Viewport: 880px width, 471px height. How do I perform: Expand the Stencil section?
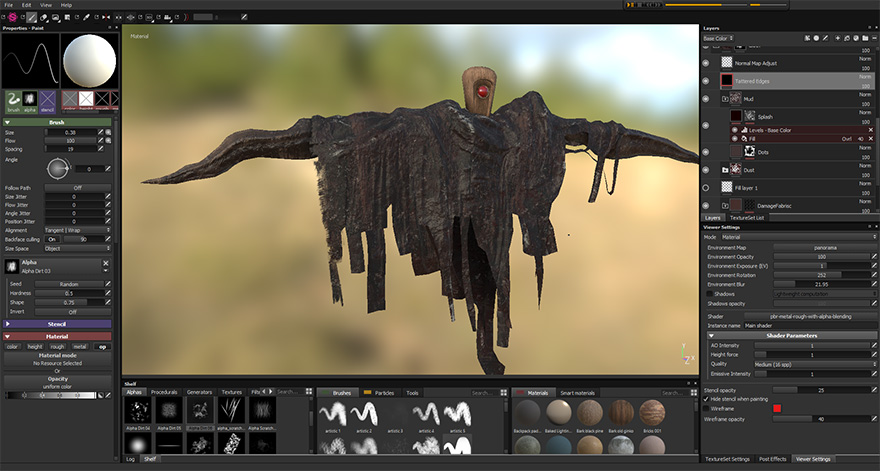pos(8,324)
